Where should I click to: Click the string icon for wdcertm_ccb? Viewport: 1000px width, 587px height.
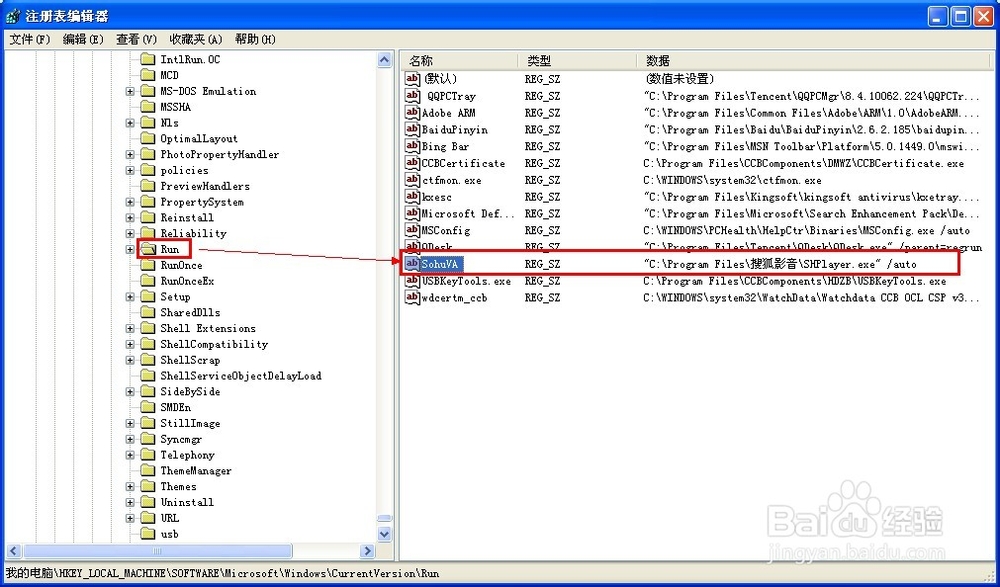click(x=412, y=297)
